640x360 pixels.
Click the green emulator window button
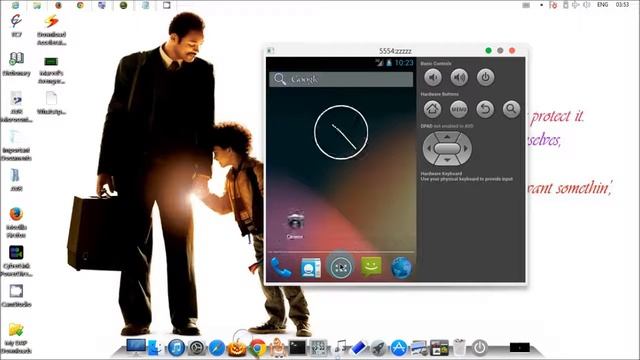488,51
